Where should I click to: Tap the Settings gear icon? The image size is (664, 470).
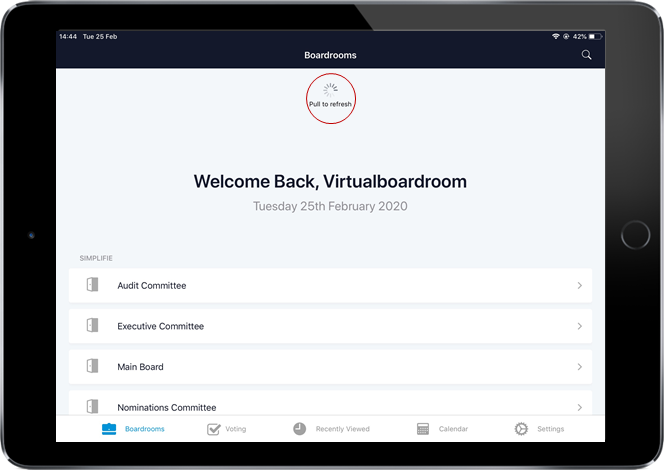click(521, 429)
